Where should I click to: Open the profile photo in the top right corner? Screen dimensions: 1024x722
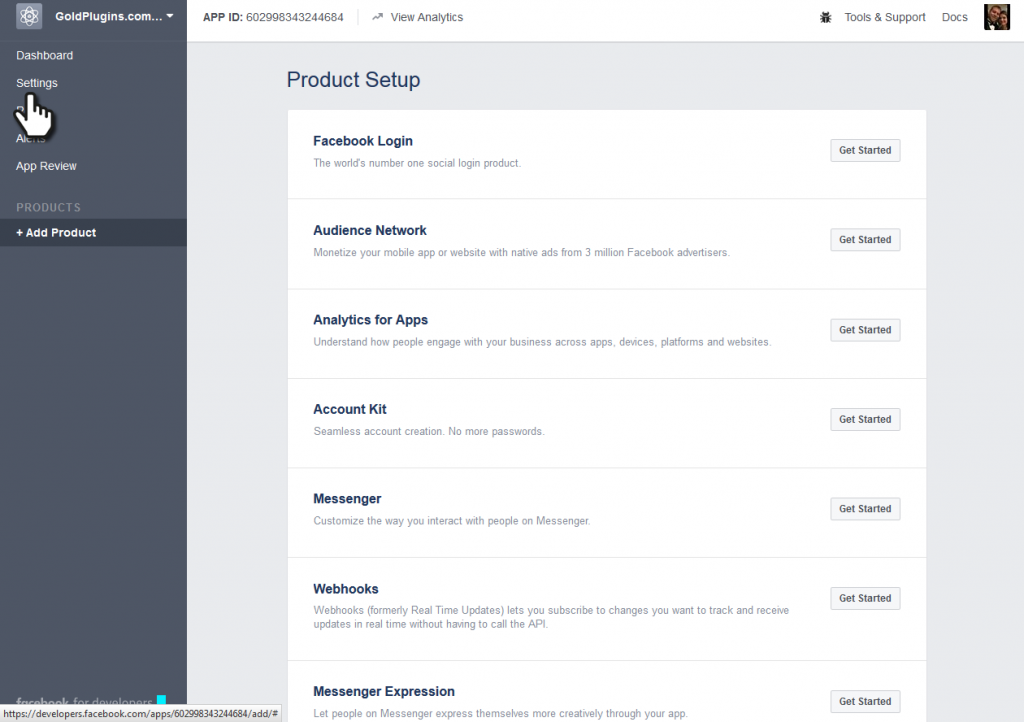[996, 17]
